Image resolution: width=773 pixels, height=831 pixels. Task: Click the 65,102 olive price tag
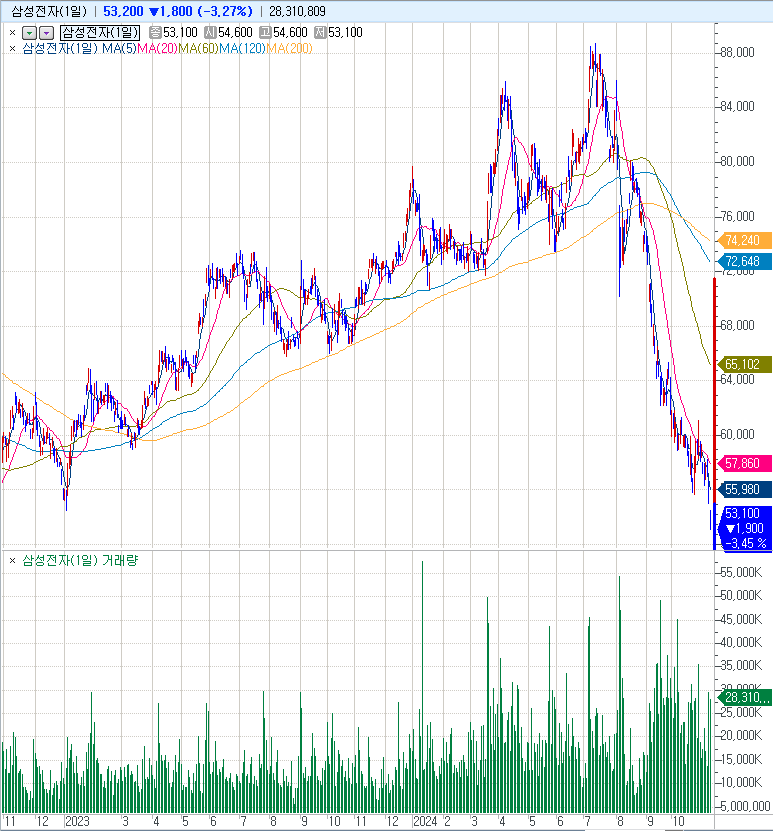click(742, 365)
